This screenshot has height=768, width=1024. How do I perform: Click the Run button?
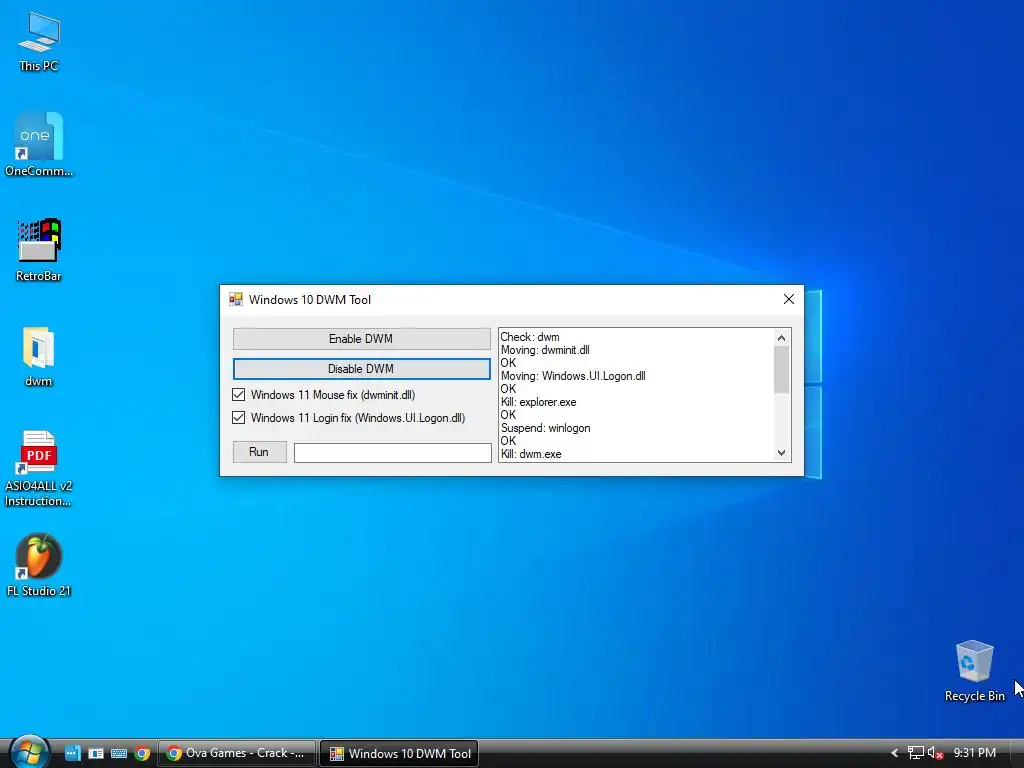click(259, 452)
